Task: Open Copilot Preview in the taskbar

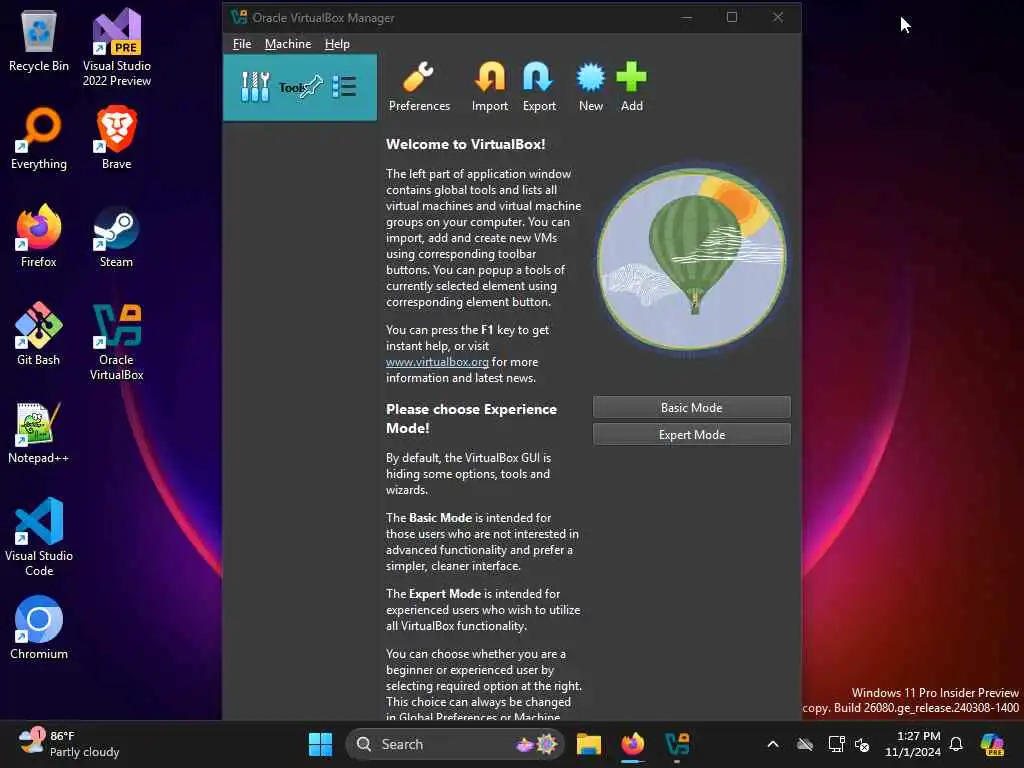Action: pos(992,744)
